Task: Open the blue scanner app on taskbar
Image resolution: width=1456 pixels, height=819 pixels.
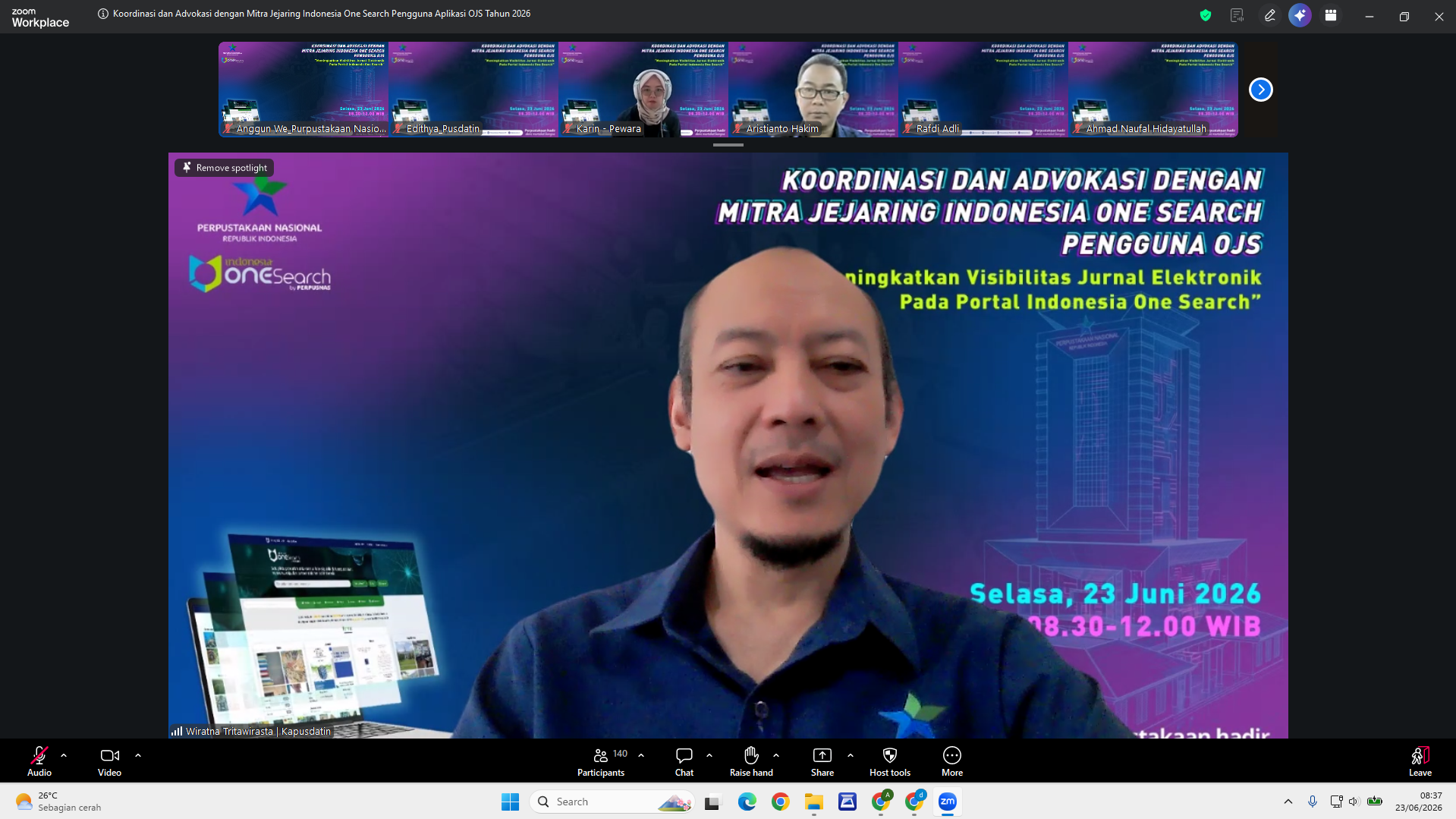Action: (x=847, y=802)
